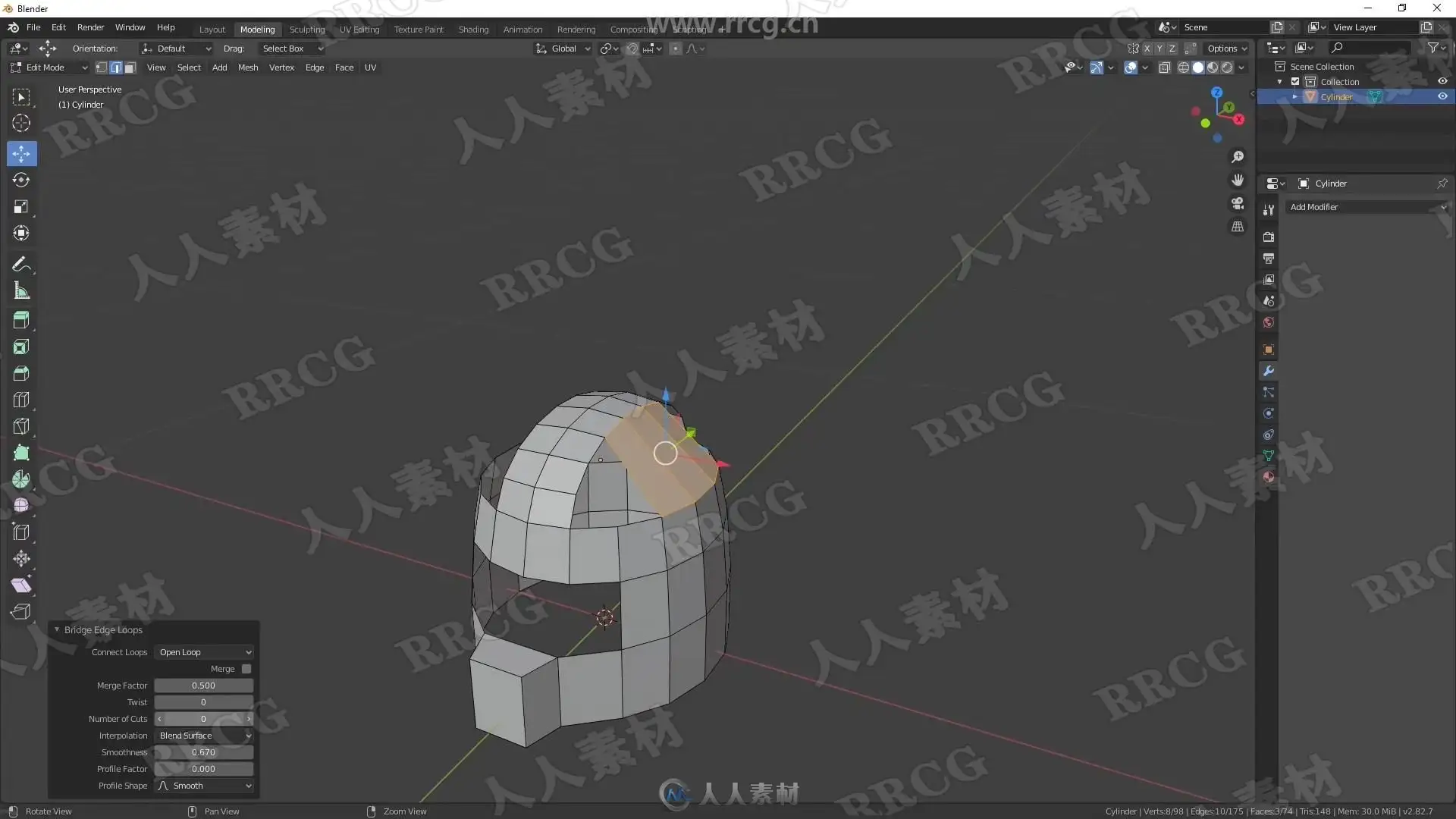Activate the Extrude Region tool
This screenshot has height=819, width=1456.
click(21, 320)
